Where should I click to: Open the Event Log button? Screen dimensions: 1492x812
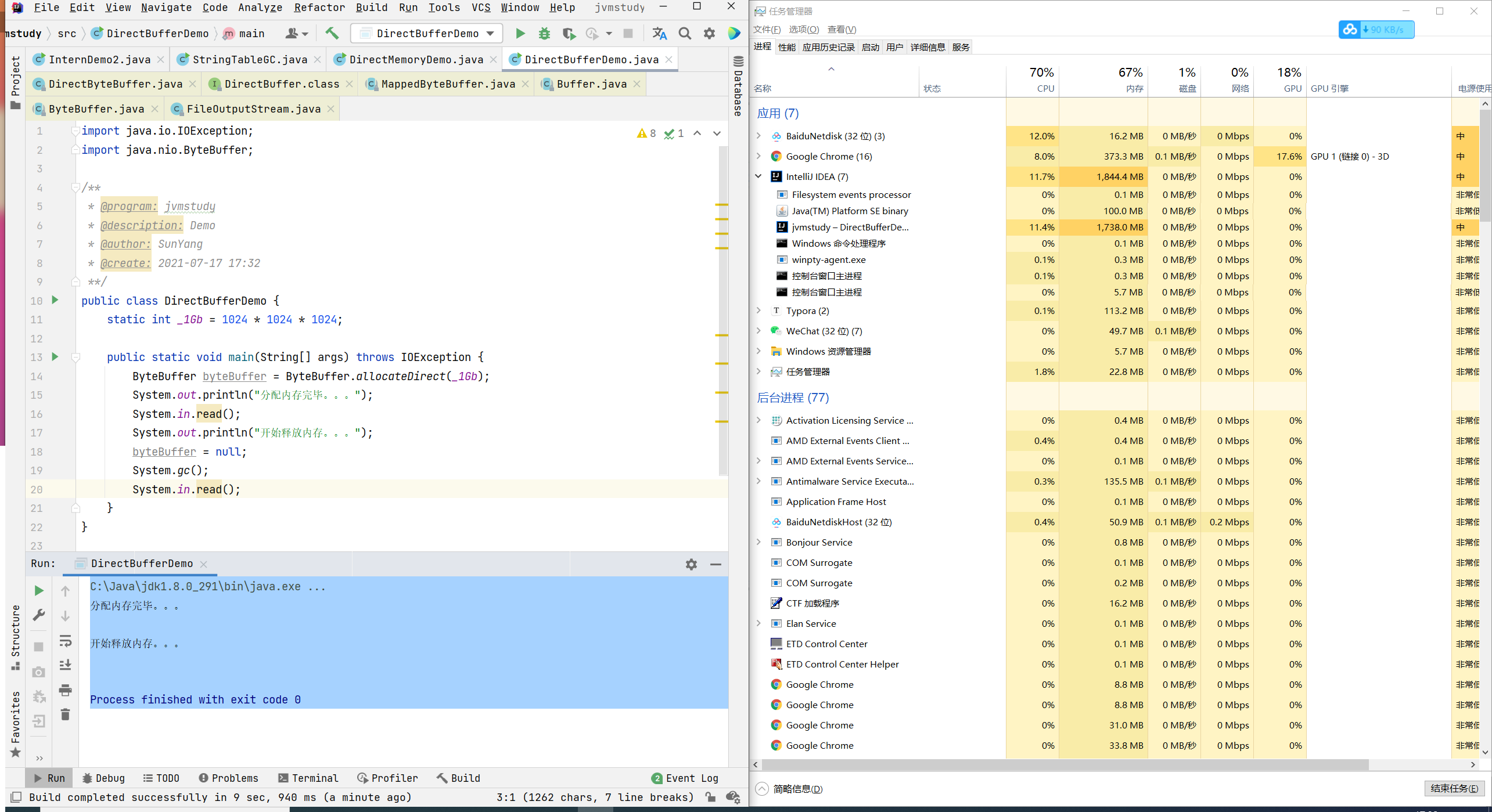pyautogui.click(x=685, y=778)
